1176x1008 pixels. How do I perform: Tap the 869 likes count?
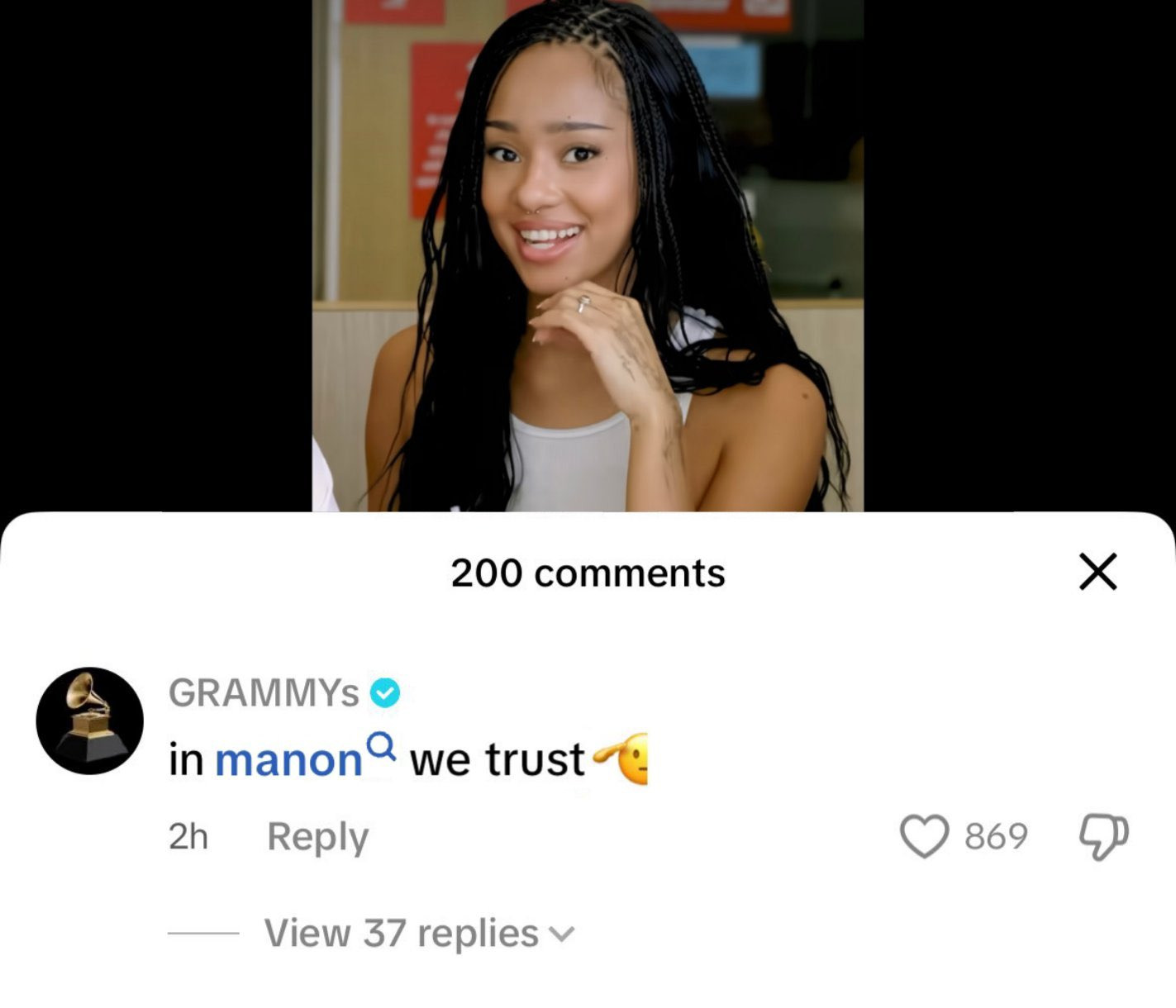[996, 836]
